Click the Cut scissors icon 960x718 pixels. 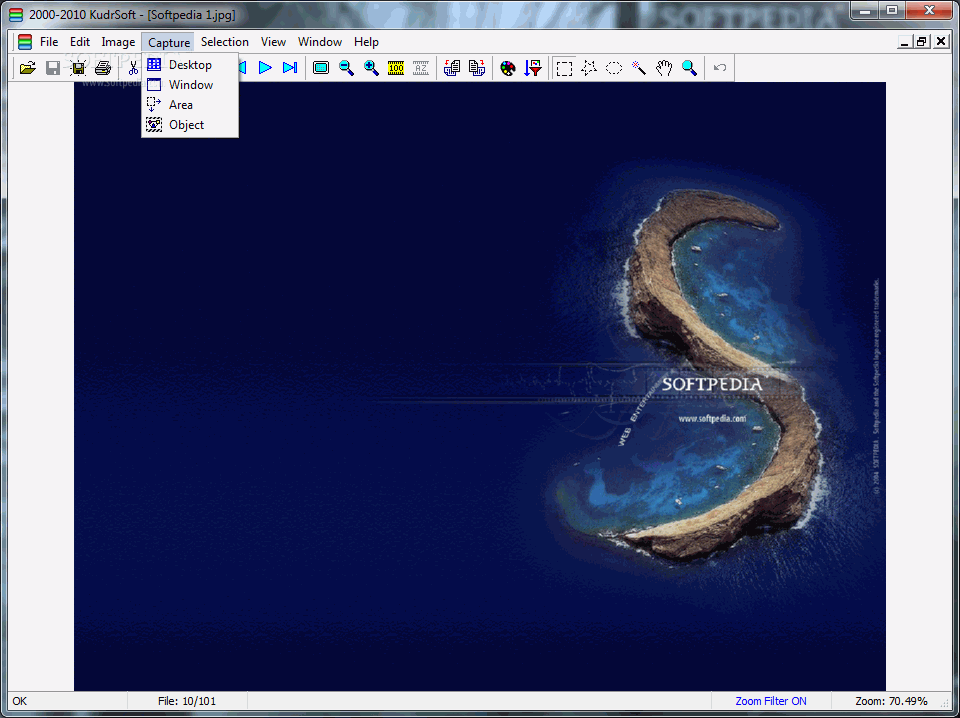pyautogui.click(x=133, y=68)
